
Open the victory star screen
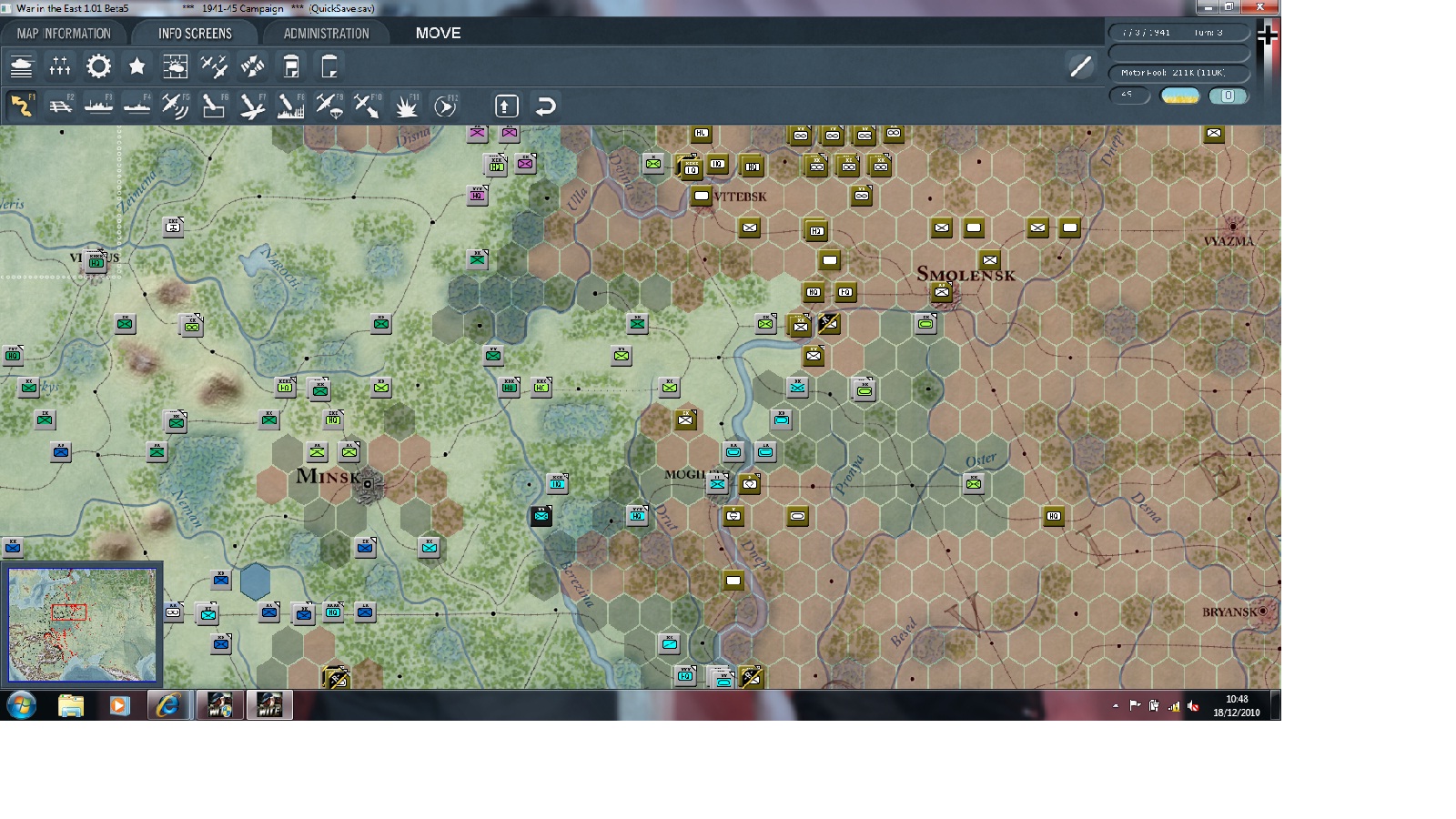[136, 66]
